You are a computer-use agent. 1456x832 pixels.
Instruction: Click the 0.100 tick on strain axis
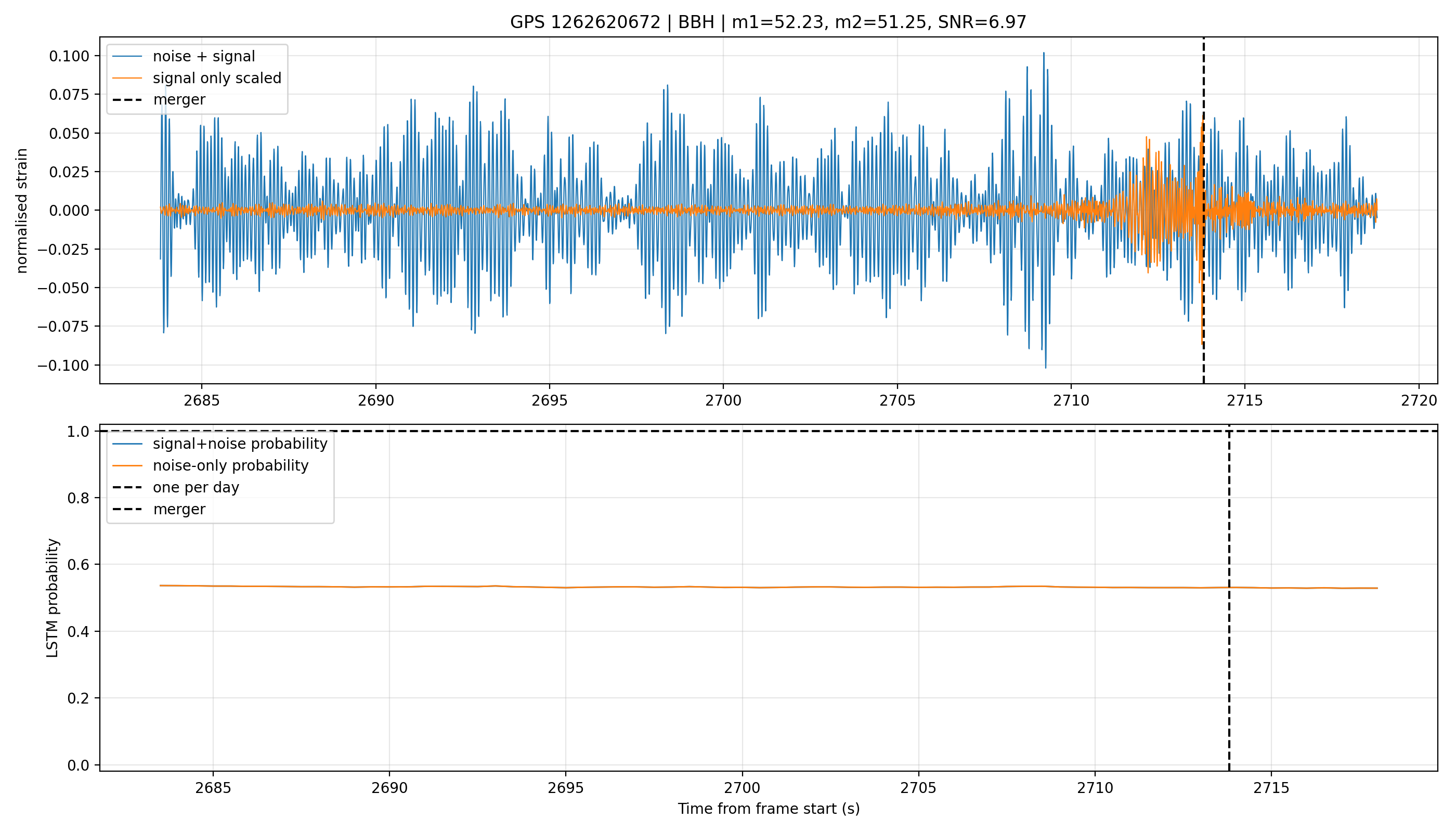pyautogui.click(x=69, y=56)
